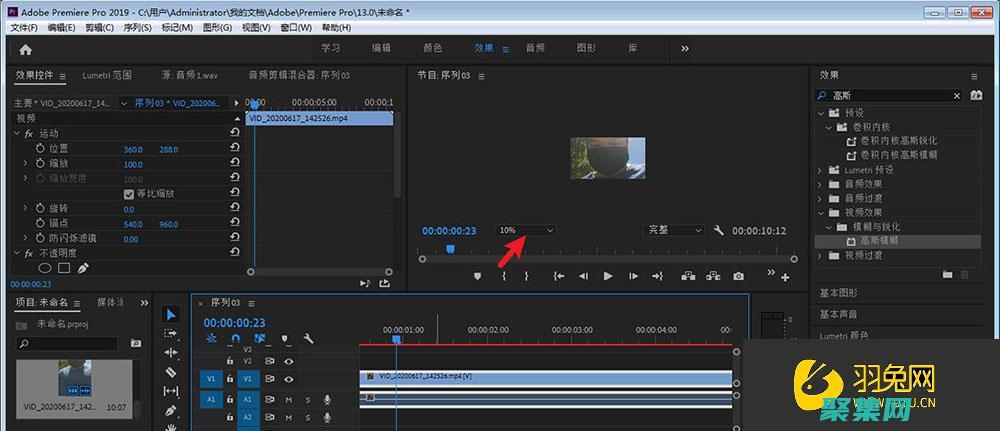The image size is (1000, 431).
Task: Create an ellipse mask under Opacity
Action: [45, 268]
